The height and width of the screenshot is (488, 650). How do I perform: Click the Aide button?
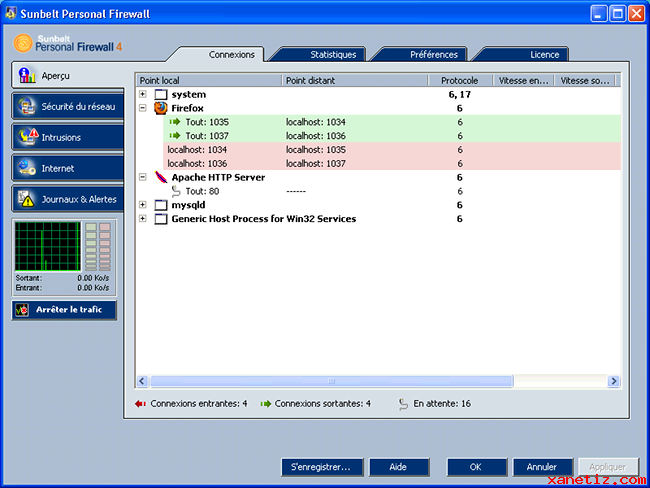tap(399, 467)
